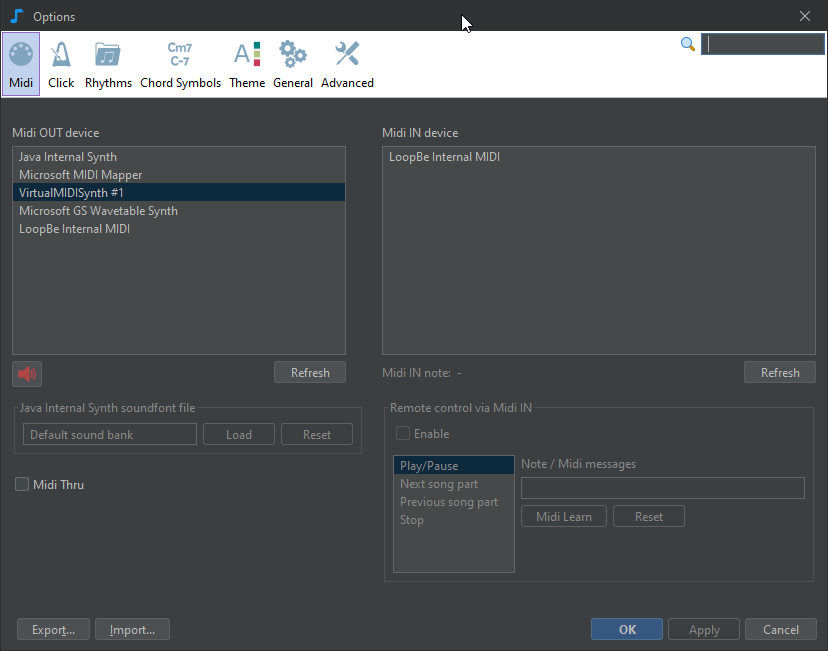Select VirtualMIDISynth #1 output device
Screen dimensions: 828x651
179,193
